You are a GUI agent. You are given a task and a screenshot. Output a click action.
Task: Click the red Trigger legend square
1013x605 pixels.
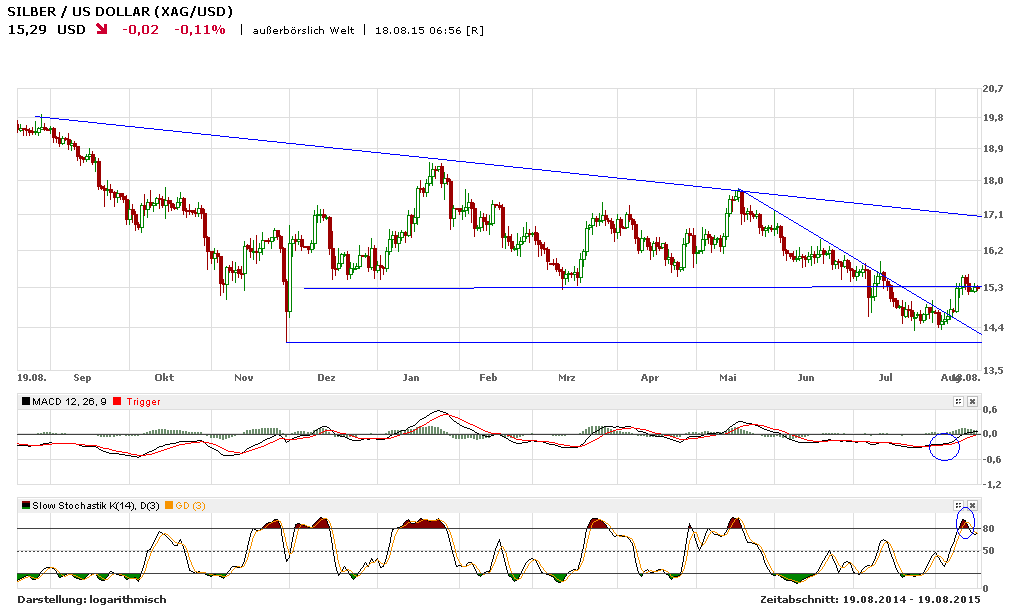(x=117, y=401)
